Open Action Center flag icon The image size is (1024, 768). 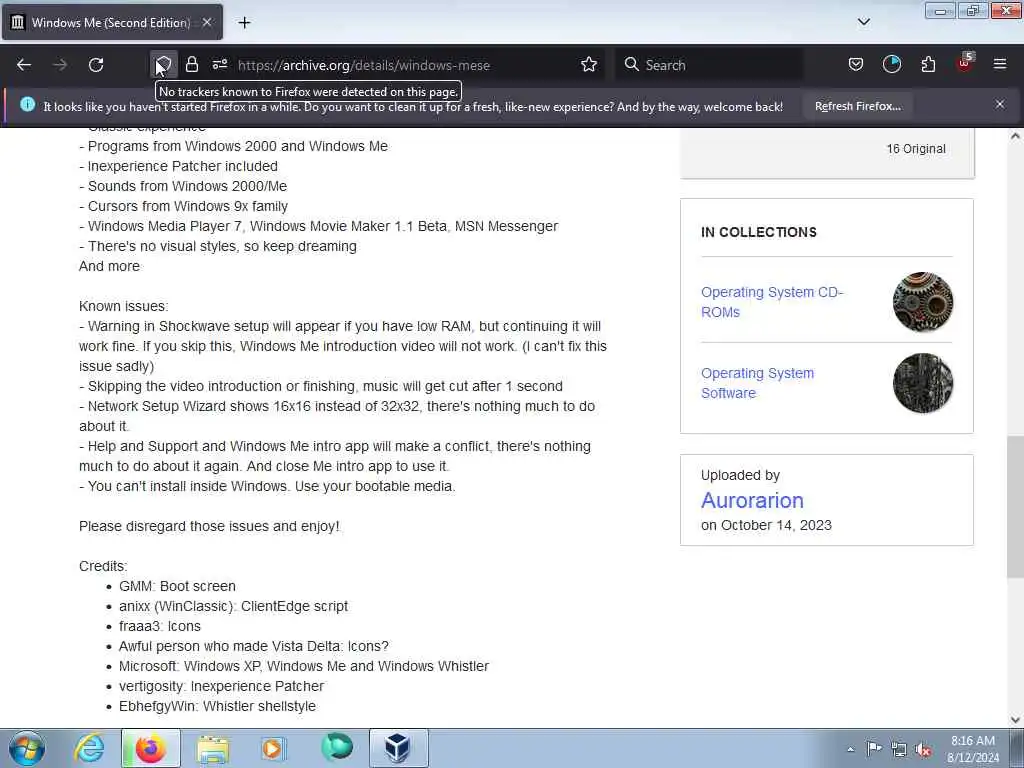coord(874,748)
